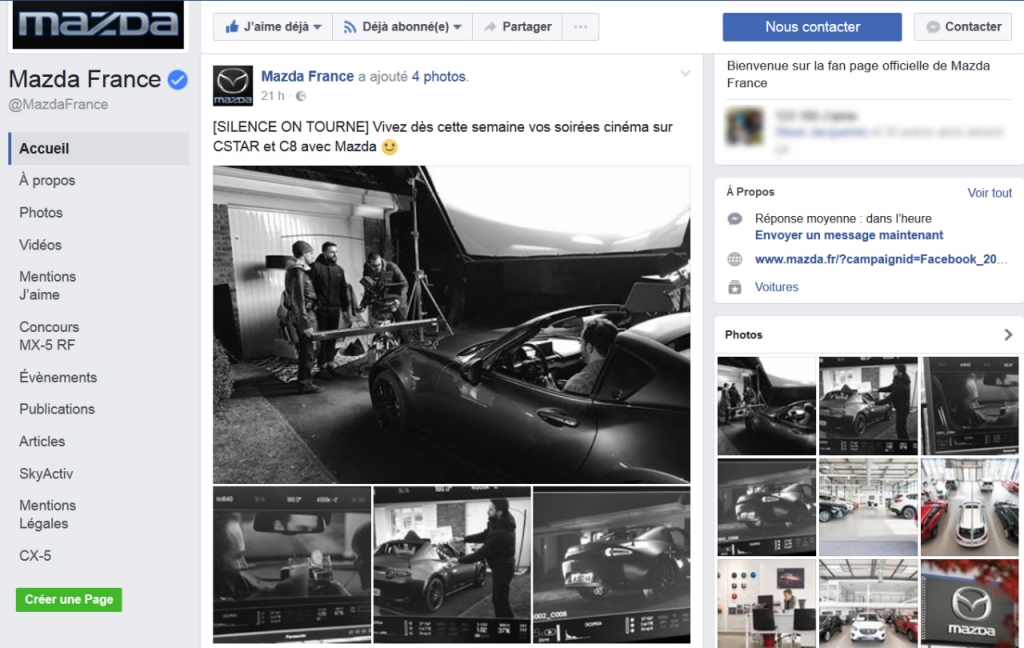Expand the Photos panel chevron arrow
This screenshot has height=648, width=1024.
tap(1008, 334)
